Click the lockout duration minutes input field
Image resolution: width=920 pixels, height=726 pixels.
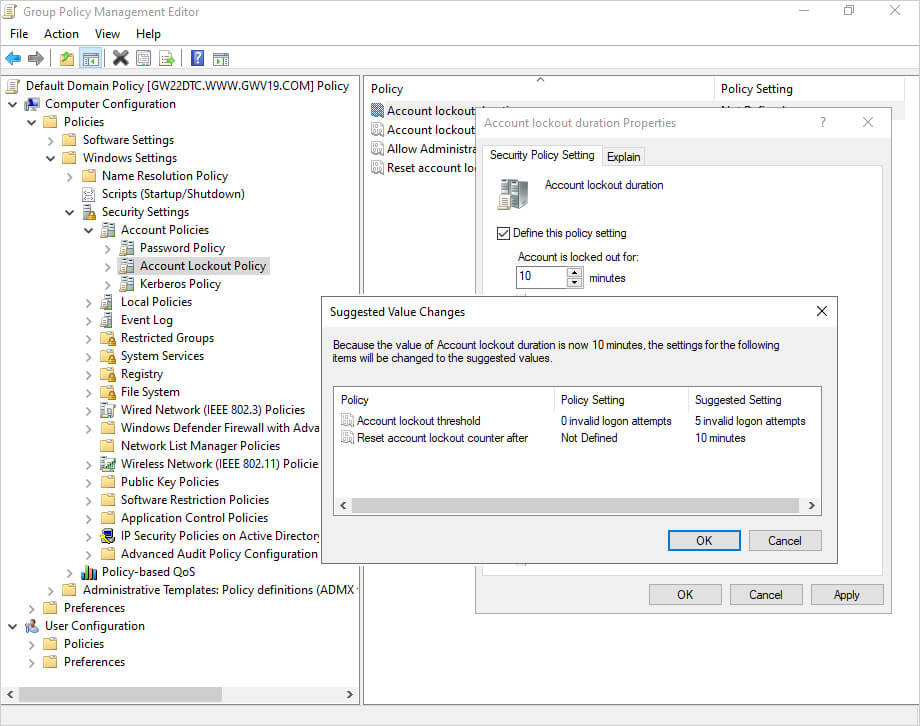(x=540, y=277)
